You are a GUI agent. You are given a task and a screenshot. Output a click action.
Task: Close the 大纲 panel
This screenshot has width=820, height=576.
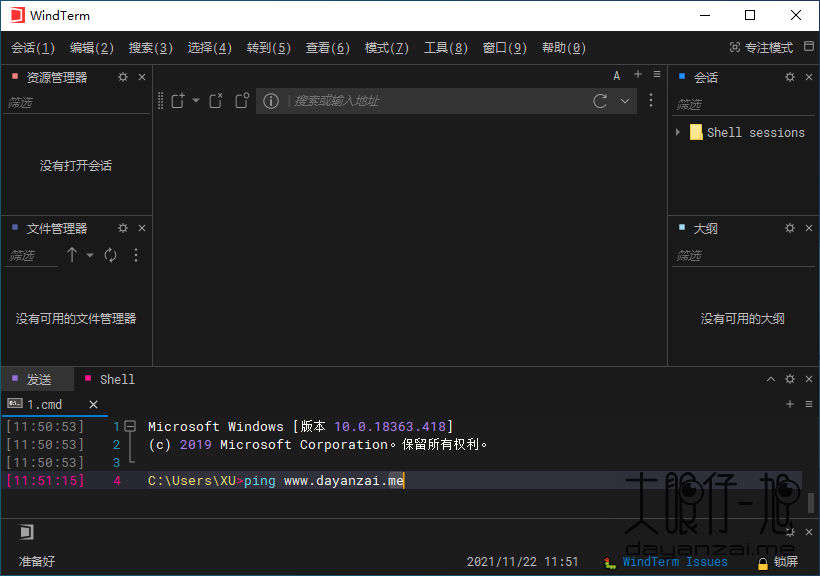tap(809, 228)
